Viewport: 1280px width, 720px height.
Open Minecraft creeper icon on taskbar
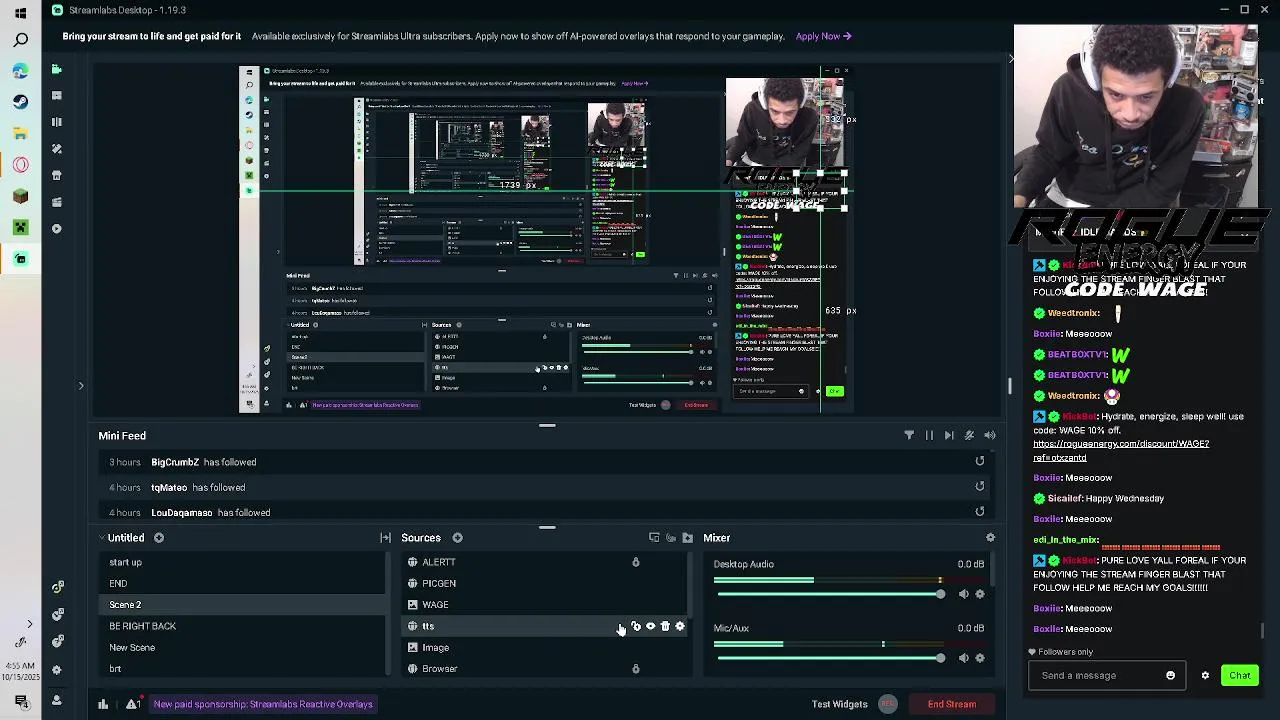20,228
